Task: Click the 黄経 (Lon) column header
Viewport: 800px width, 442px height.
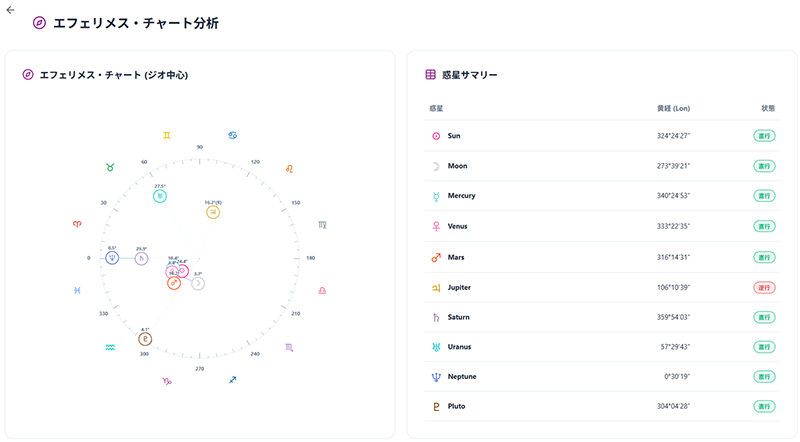Action: [673, 107]
